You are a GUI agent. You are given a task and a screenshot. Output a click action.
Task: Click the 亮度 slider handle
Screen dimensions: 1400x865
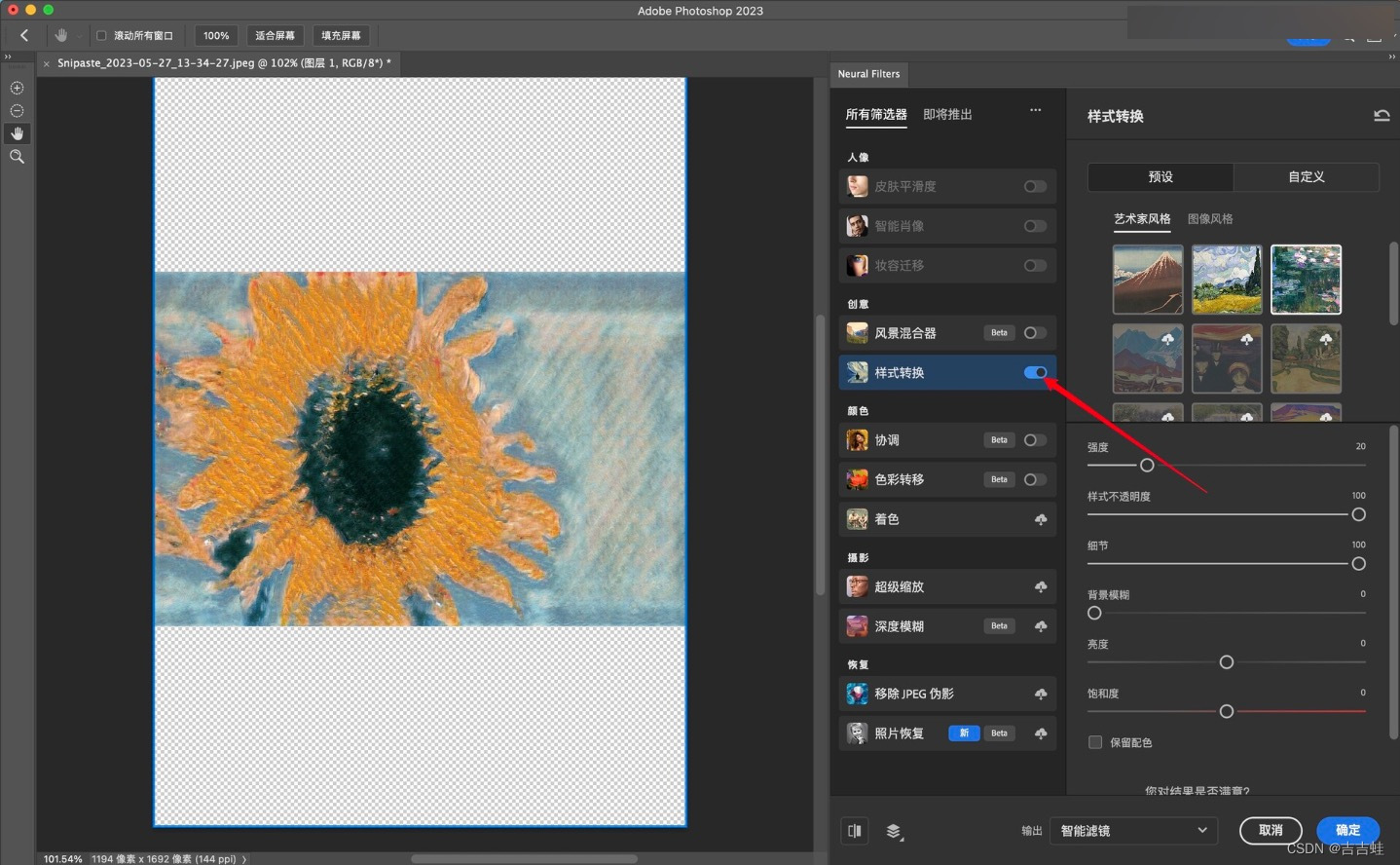[x=1227, y=662]
